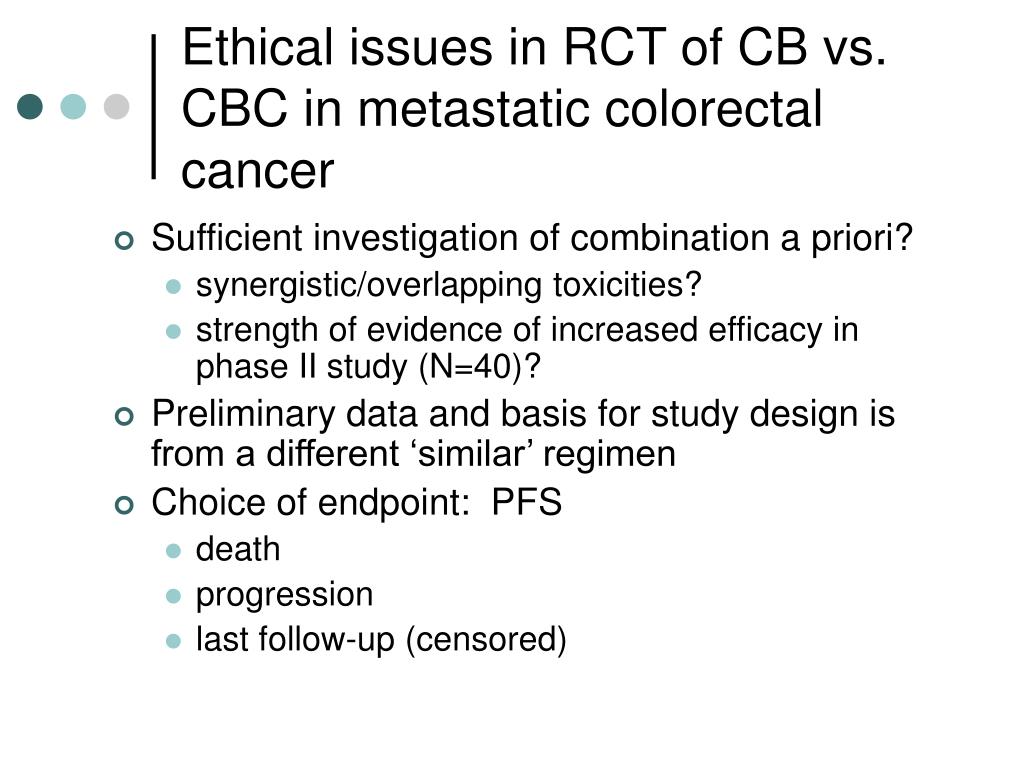Click the light teal header dot

[x=73, y=106]
